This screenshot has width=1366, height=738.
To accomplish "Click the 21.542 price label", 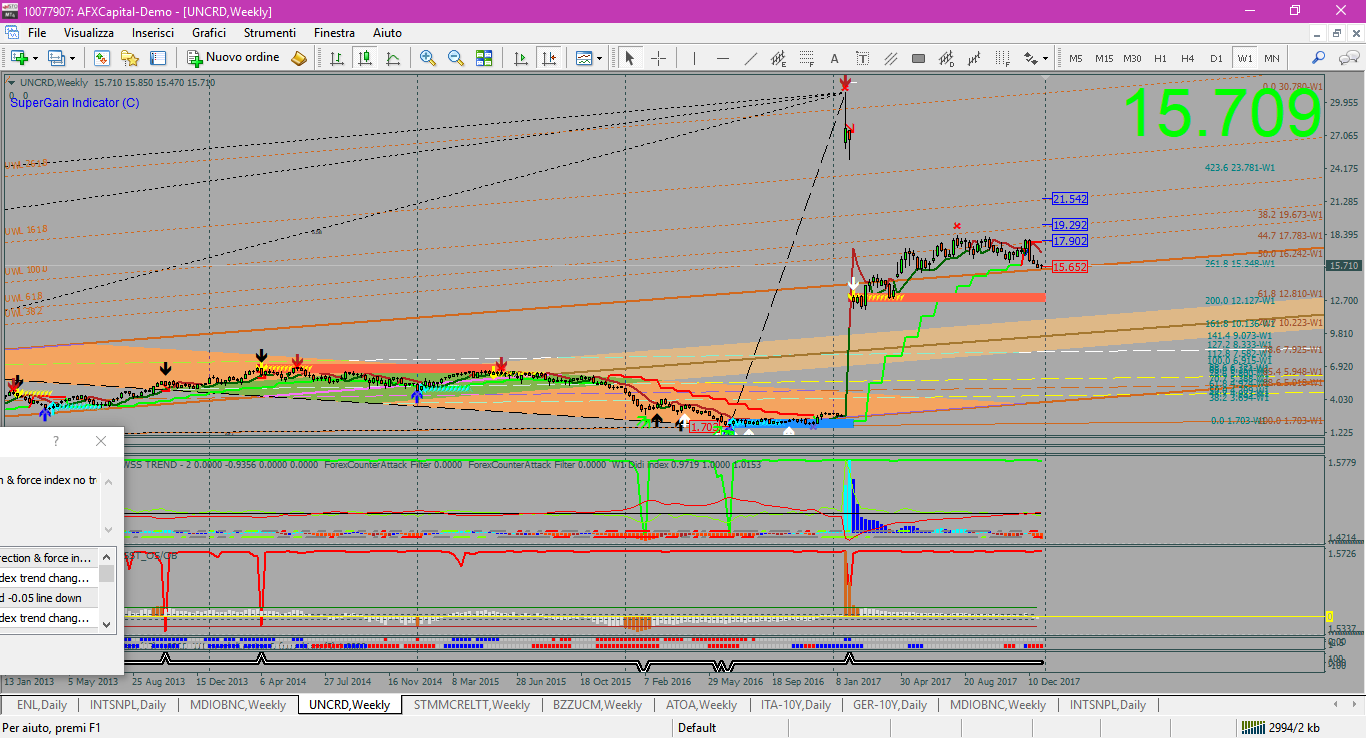I will click(x=1070, y=199).
